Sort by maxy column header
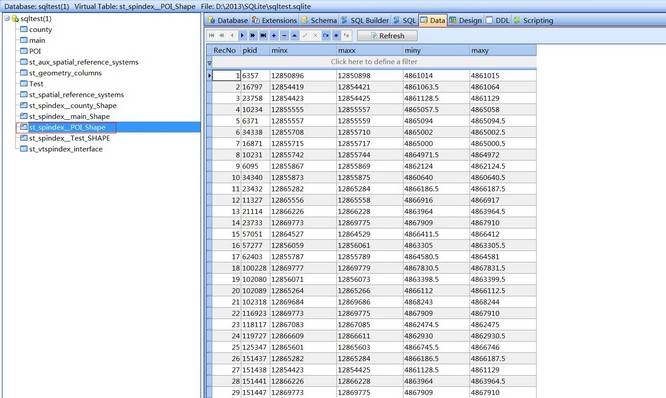The height and width of the screenshot is (398, 666). tap(502, 51)
